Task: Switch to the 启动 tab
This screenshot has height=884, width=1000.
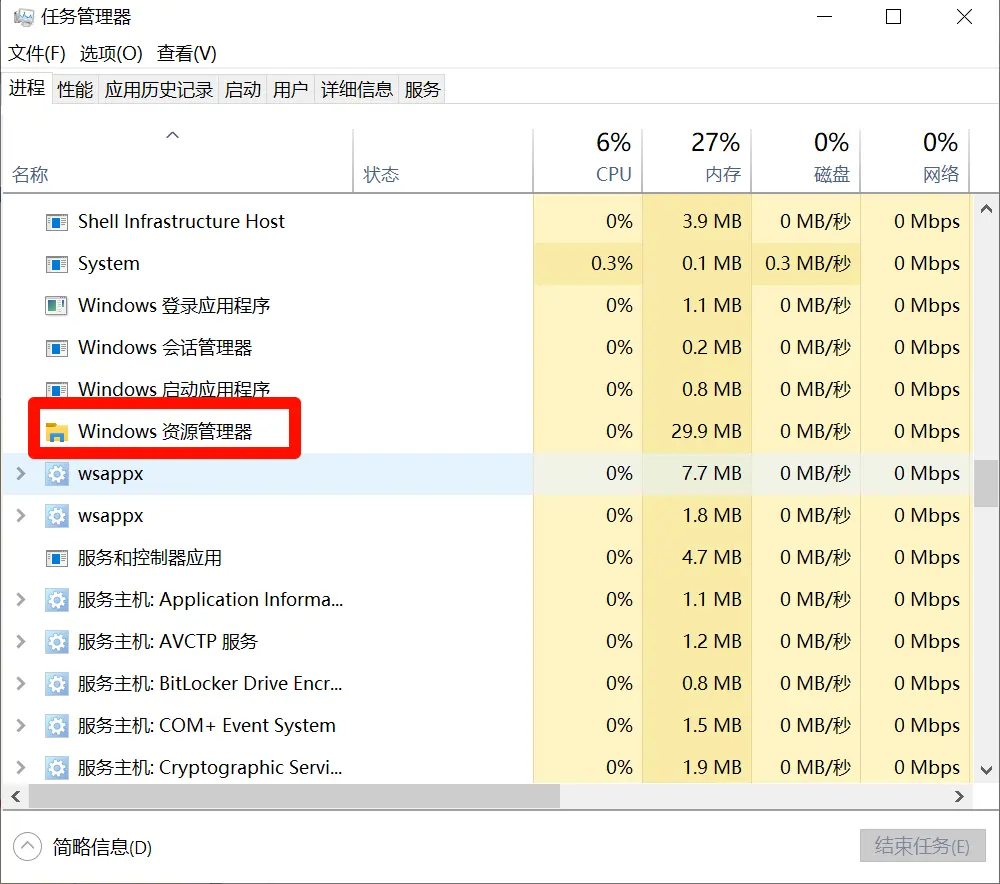Action: click(242, 89)
